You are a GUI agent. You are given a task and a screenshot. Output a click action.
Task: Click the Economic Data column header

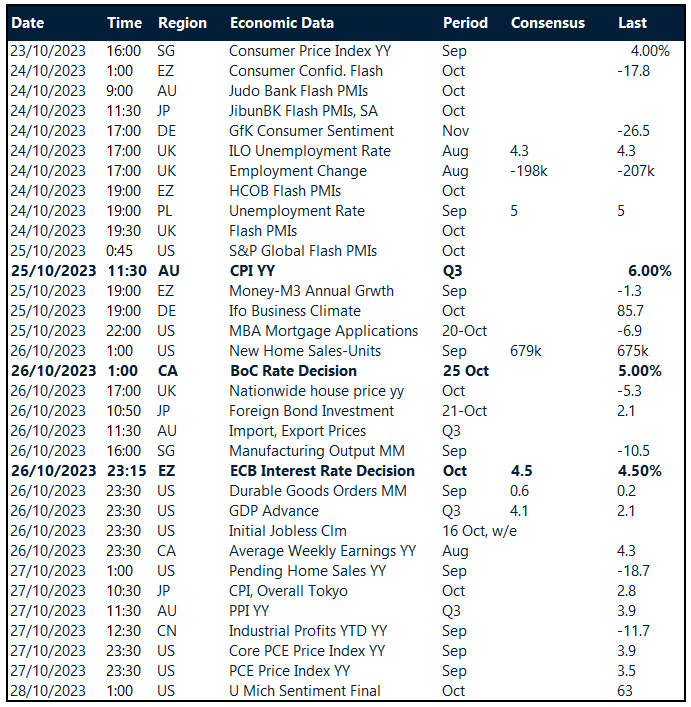click(282, 22)
